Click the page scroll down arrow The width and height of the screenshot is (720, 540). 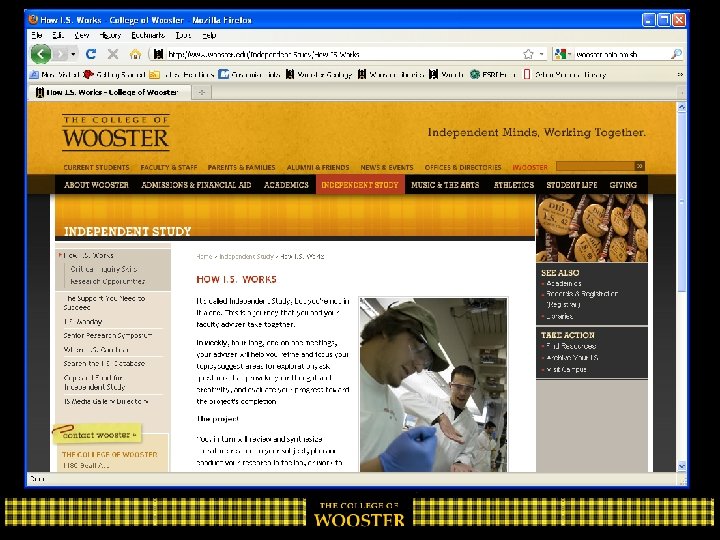pyautogui.click(x=681, y=466)
